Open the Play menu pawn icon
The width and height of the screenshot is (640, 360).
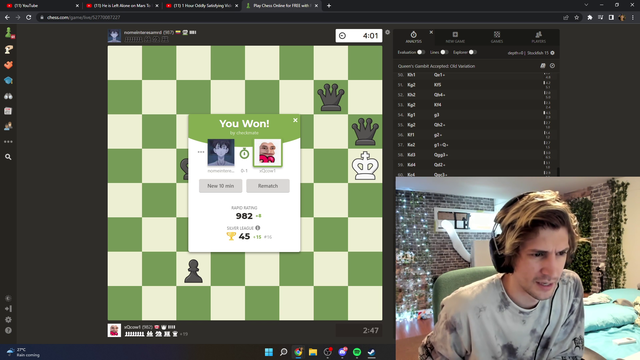(x=9, y=32)
